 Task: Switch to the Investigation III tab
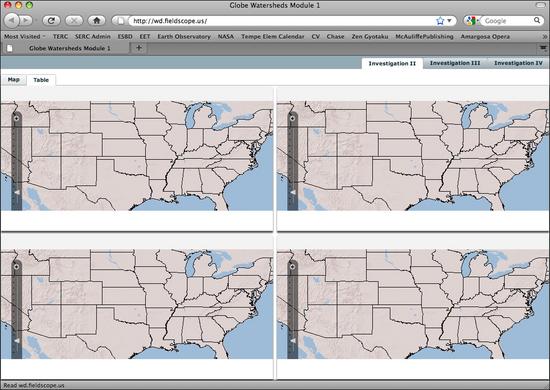pyautogui.click(x=455, y=63)
